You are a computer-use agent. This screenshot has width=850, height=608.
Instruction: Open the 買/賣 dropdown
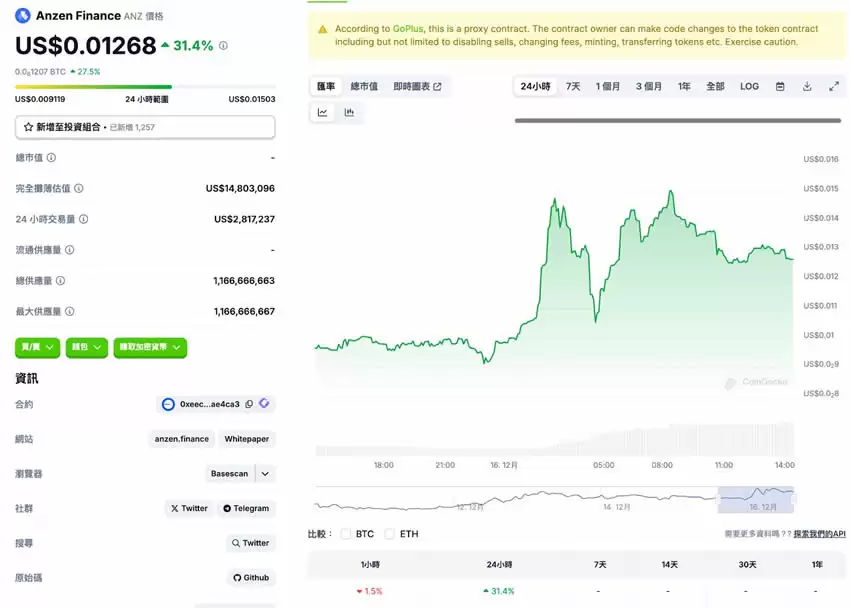tap(36, 347)
